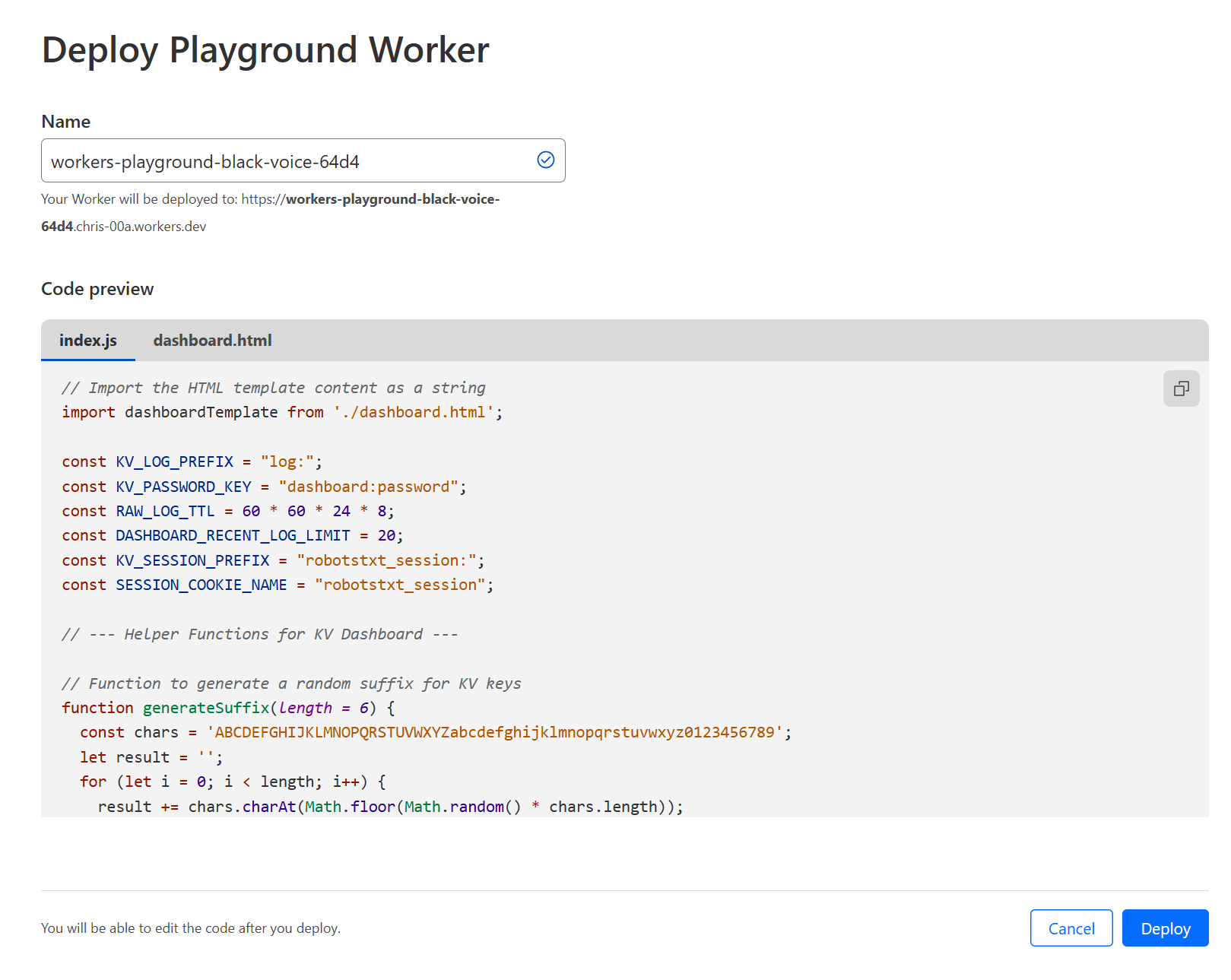Switch to the dashboard.html tab
Screen dimensions: 1231x980
click(212, 341)
